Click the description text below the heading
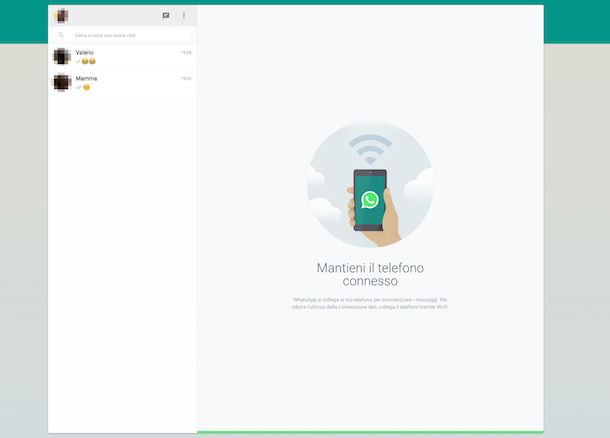Viewport: 610px width, 438px height. pyautogui.click(x=370, y=303)
